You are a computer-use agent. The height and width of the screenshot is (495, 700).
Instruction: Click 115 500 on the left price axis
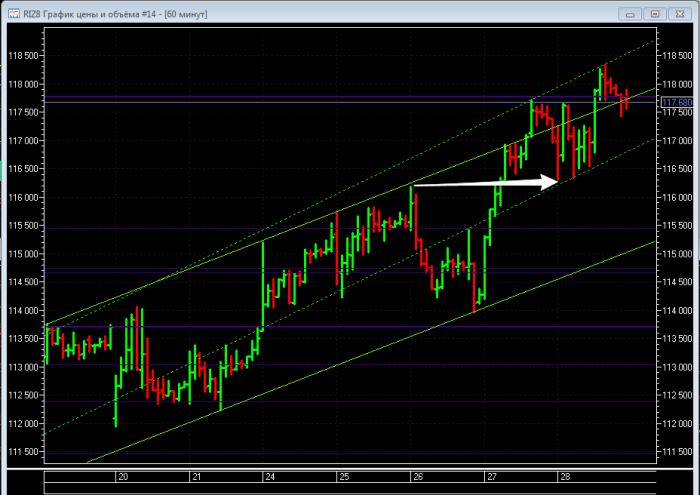coord(24,225)
